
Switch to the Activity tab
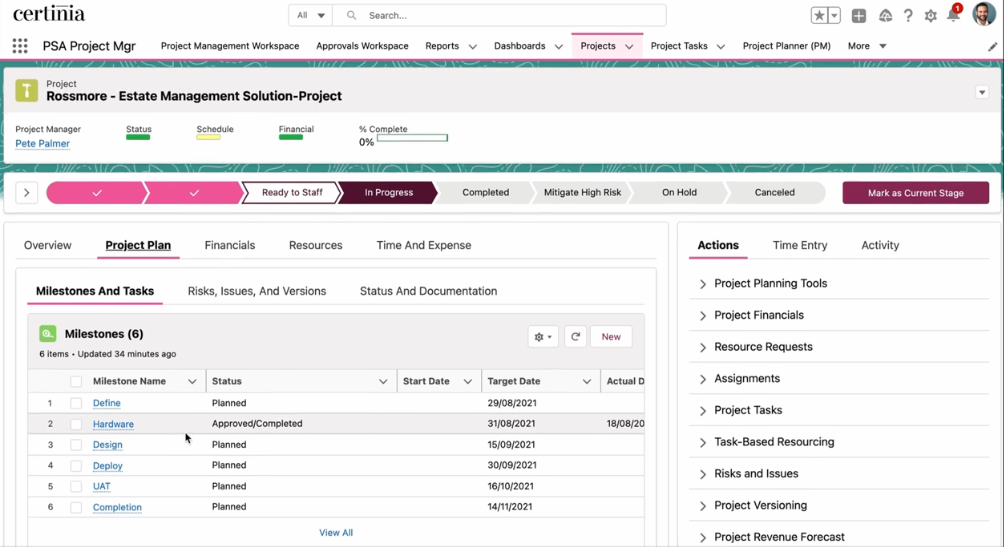880,245
